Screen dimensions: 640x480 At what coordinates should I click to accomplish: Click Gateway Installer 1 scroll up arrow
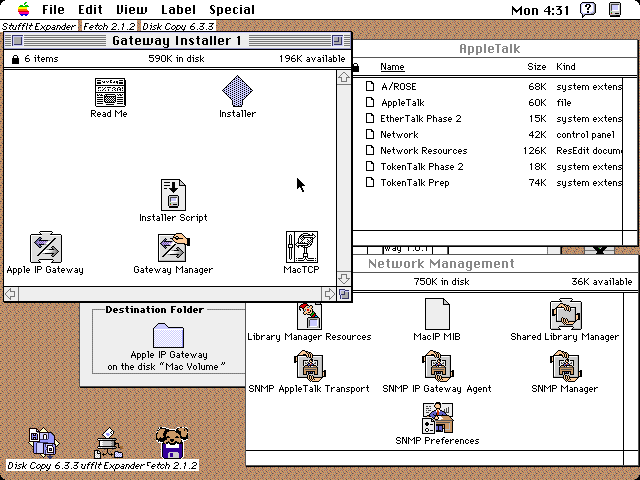[x=344, y=77]
